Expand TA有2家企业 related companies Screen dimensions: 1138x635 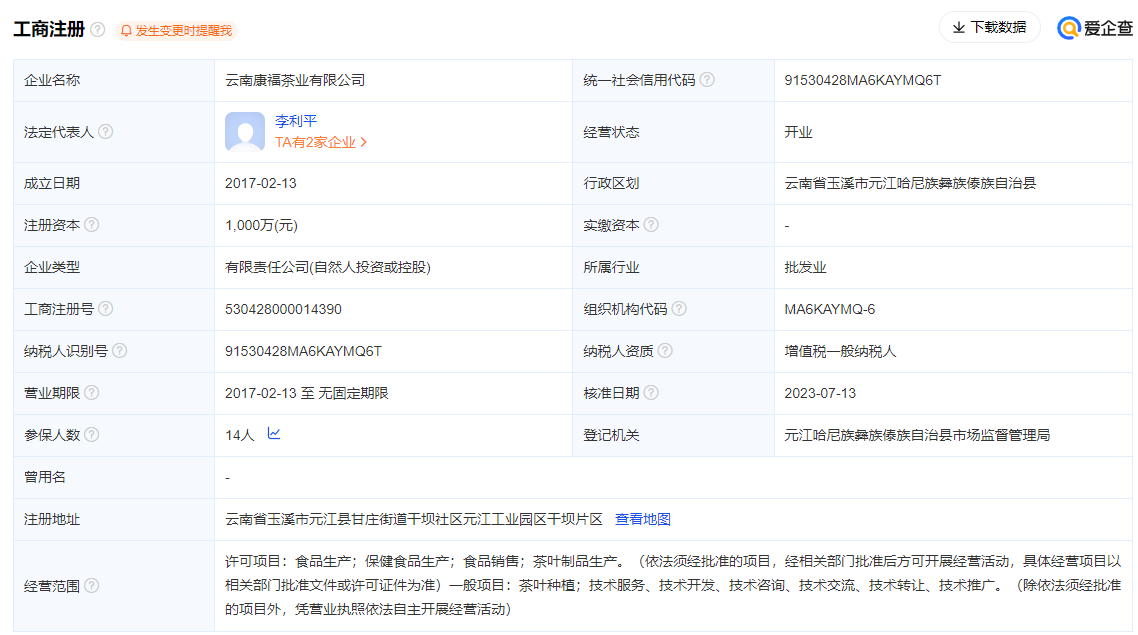click(x=321, y=143)
